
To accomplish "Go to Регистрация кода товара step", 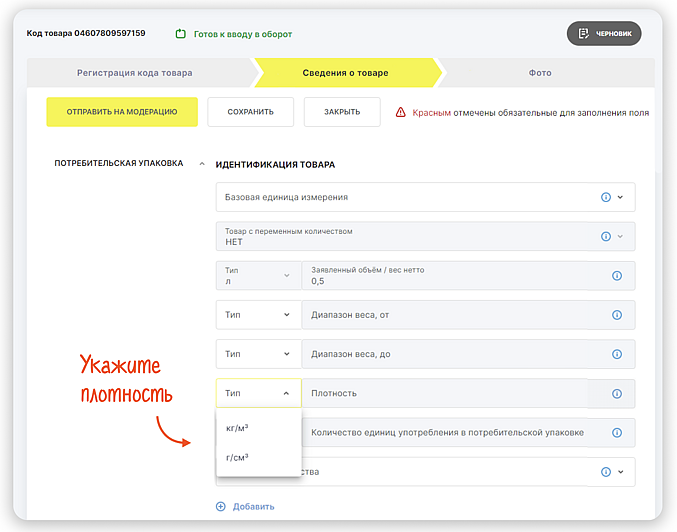I will click(x=135, y=73).
